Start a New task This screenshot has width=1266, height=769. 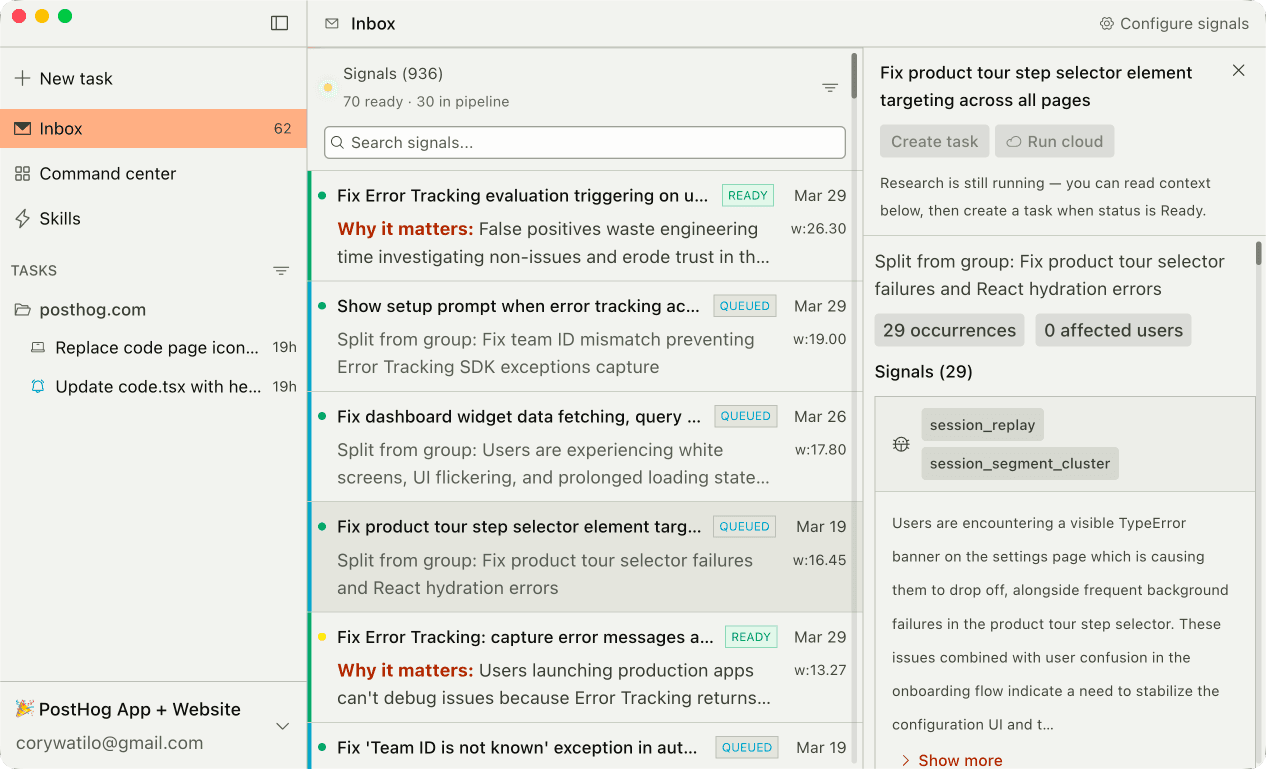click(x=153, y=78)
